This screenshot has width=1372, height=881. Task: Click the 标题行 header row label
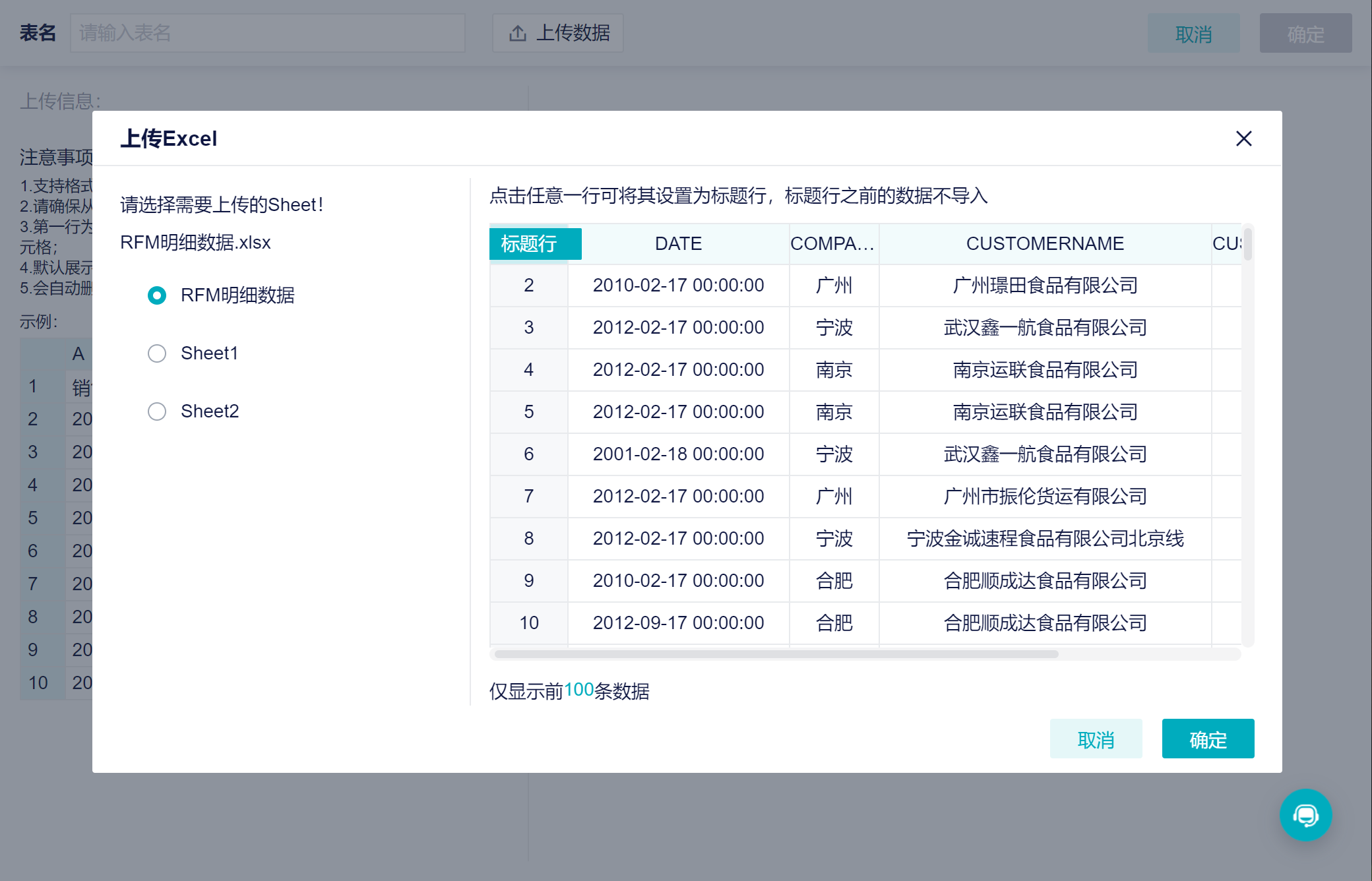click(x=535, y=244)
